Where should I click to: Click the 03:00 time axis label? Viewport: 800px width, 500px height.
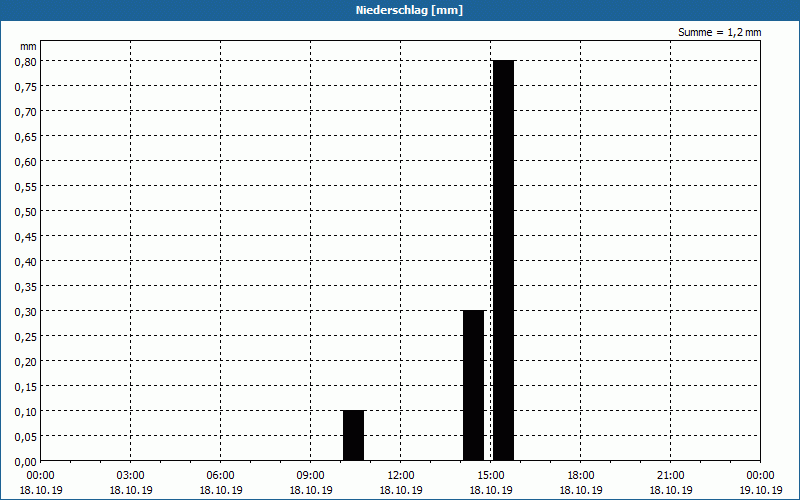point(131,476)
